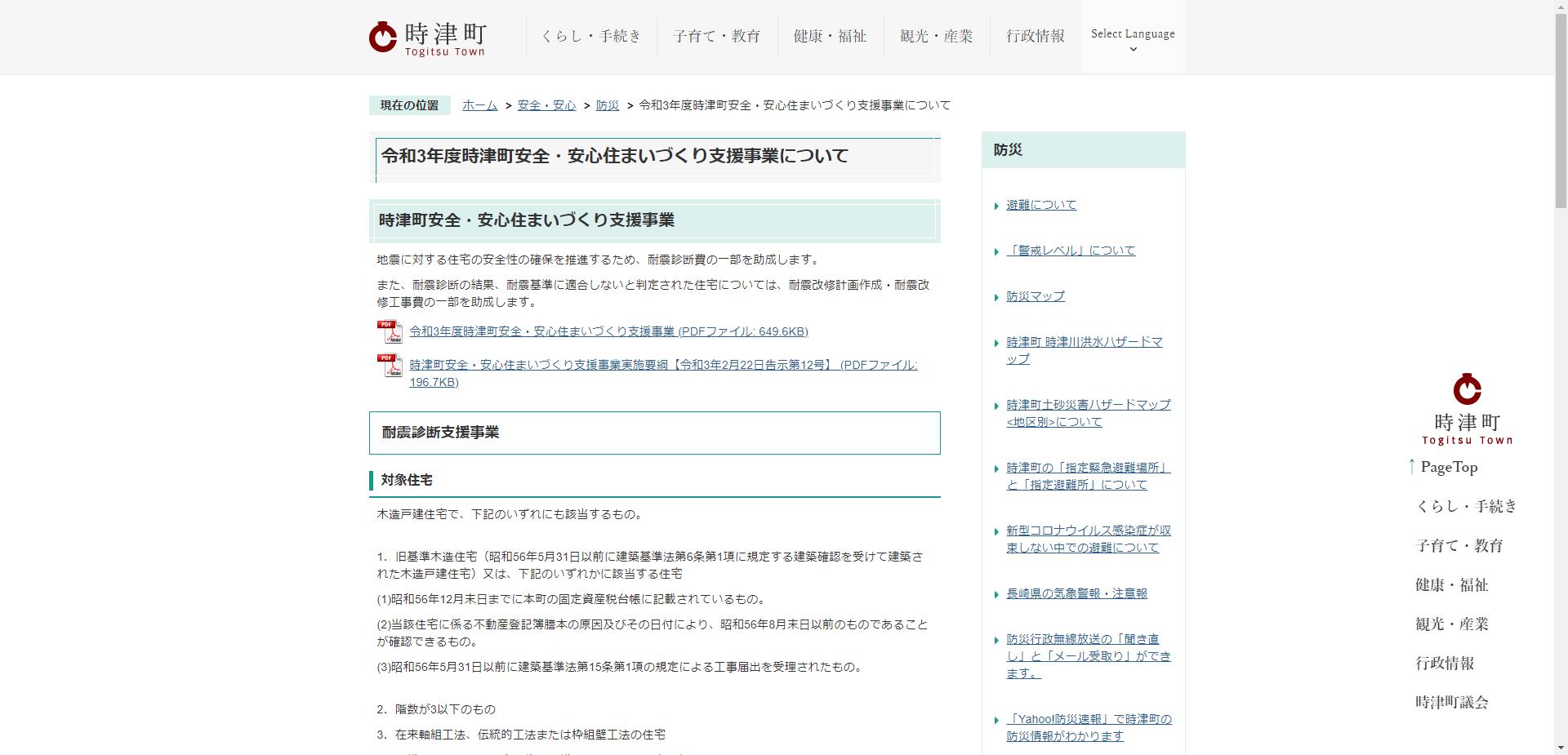Click the arrow icon beside 長崎県の気象警報・注意報

[996, 593]
